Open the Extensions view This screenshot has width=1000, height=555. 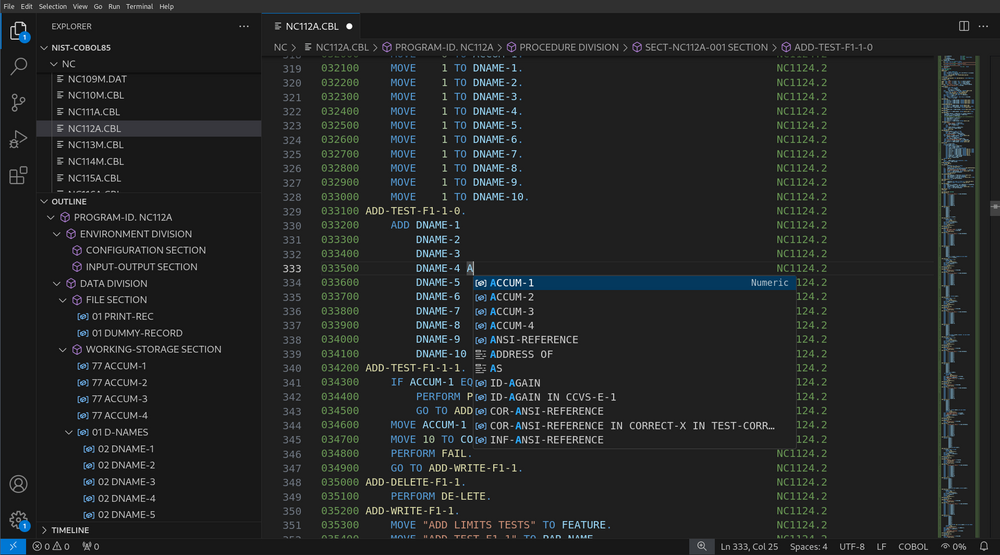18,176
